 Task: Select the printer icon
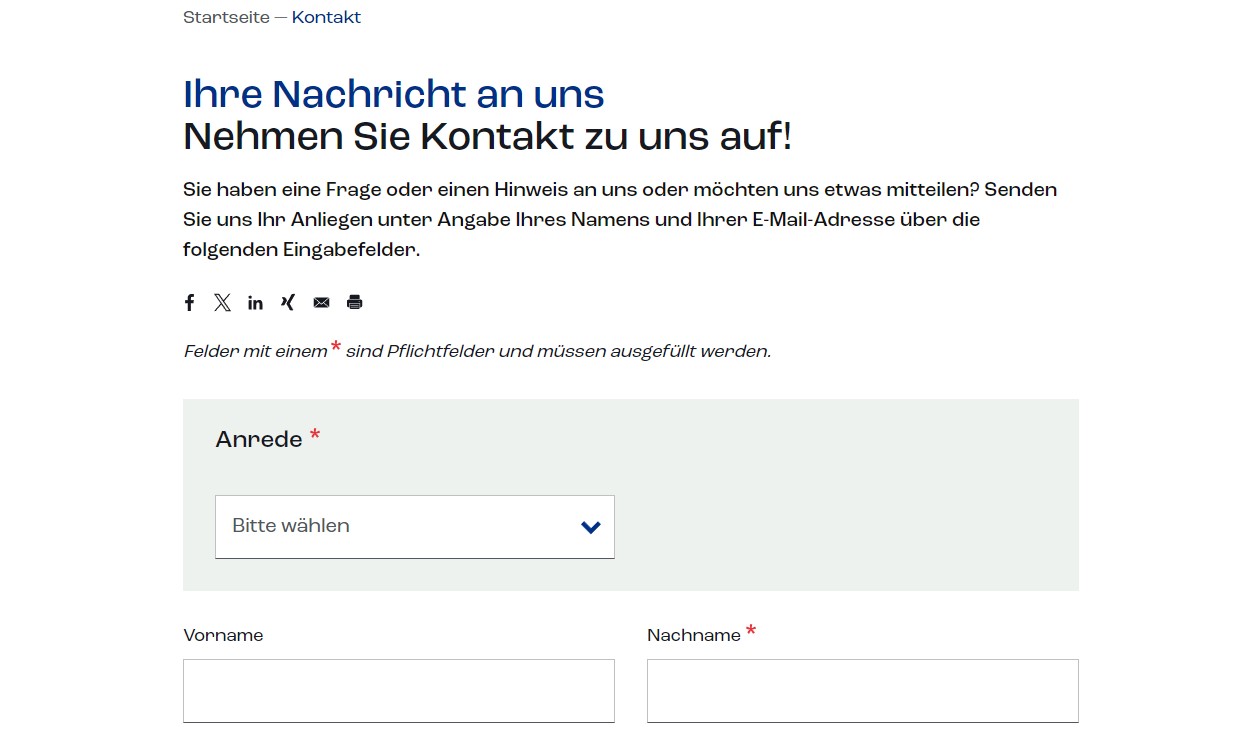(354, 302)
